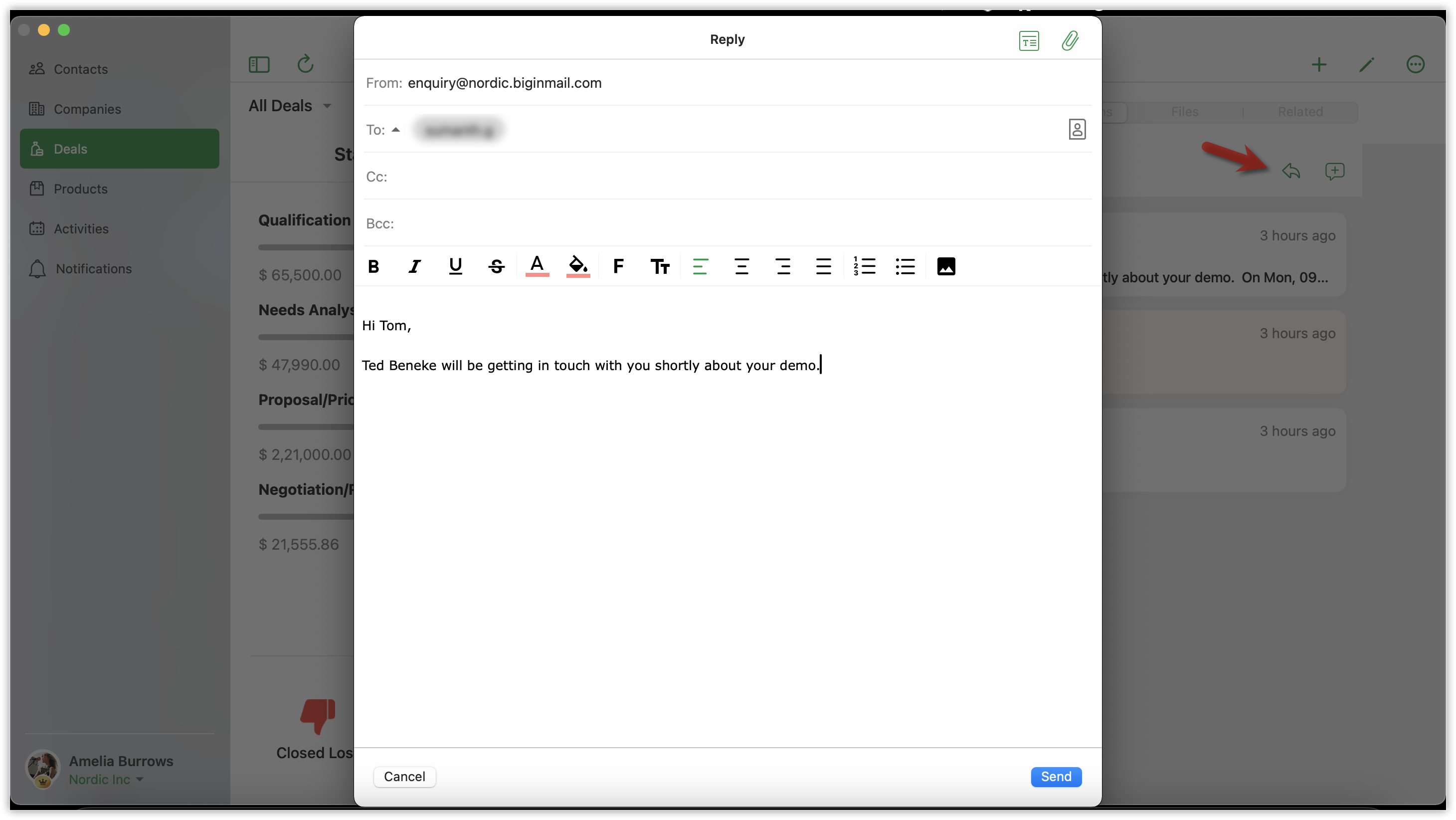This screenshot has width=1456, height=820.
Task: Apply strikethrough to text
Action: (496, 266)
